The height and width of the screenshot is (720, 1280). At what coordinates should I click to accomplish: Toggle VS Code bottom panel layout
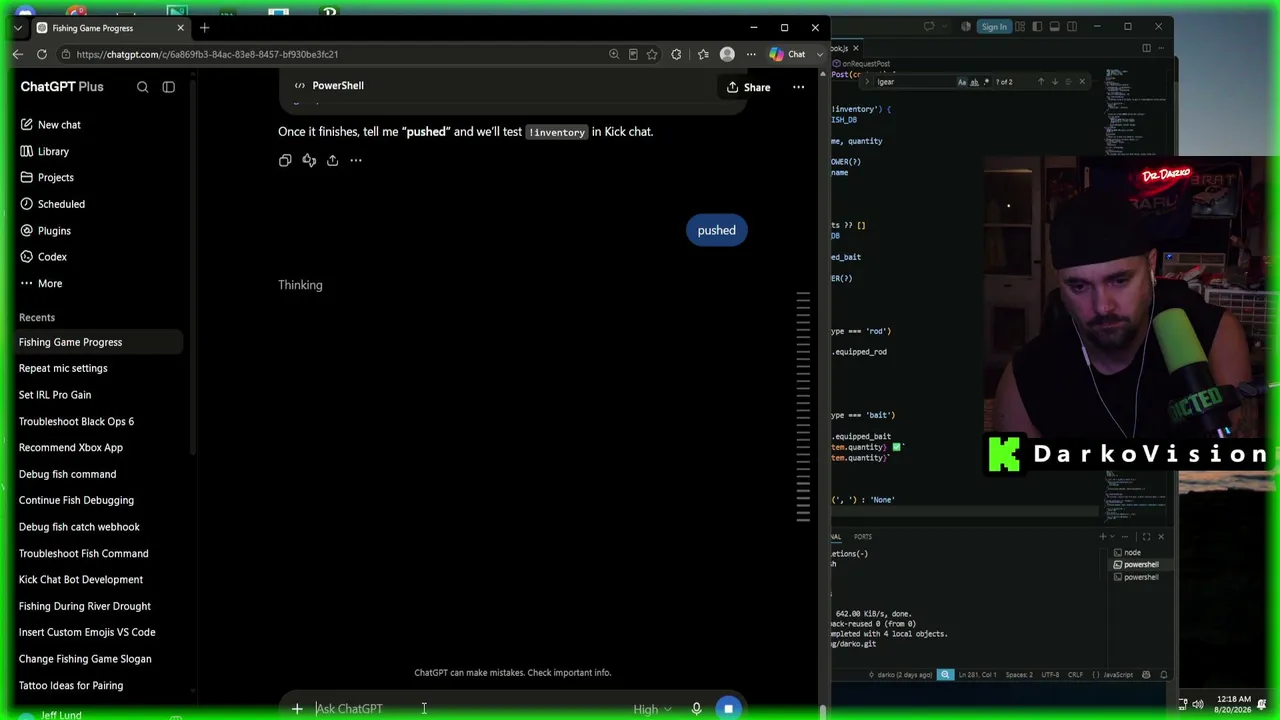tap(1054, 27)
